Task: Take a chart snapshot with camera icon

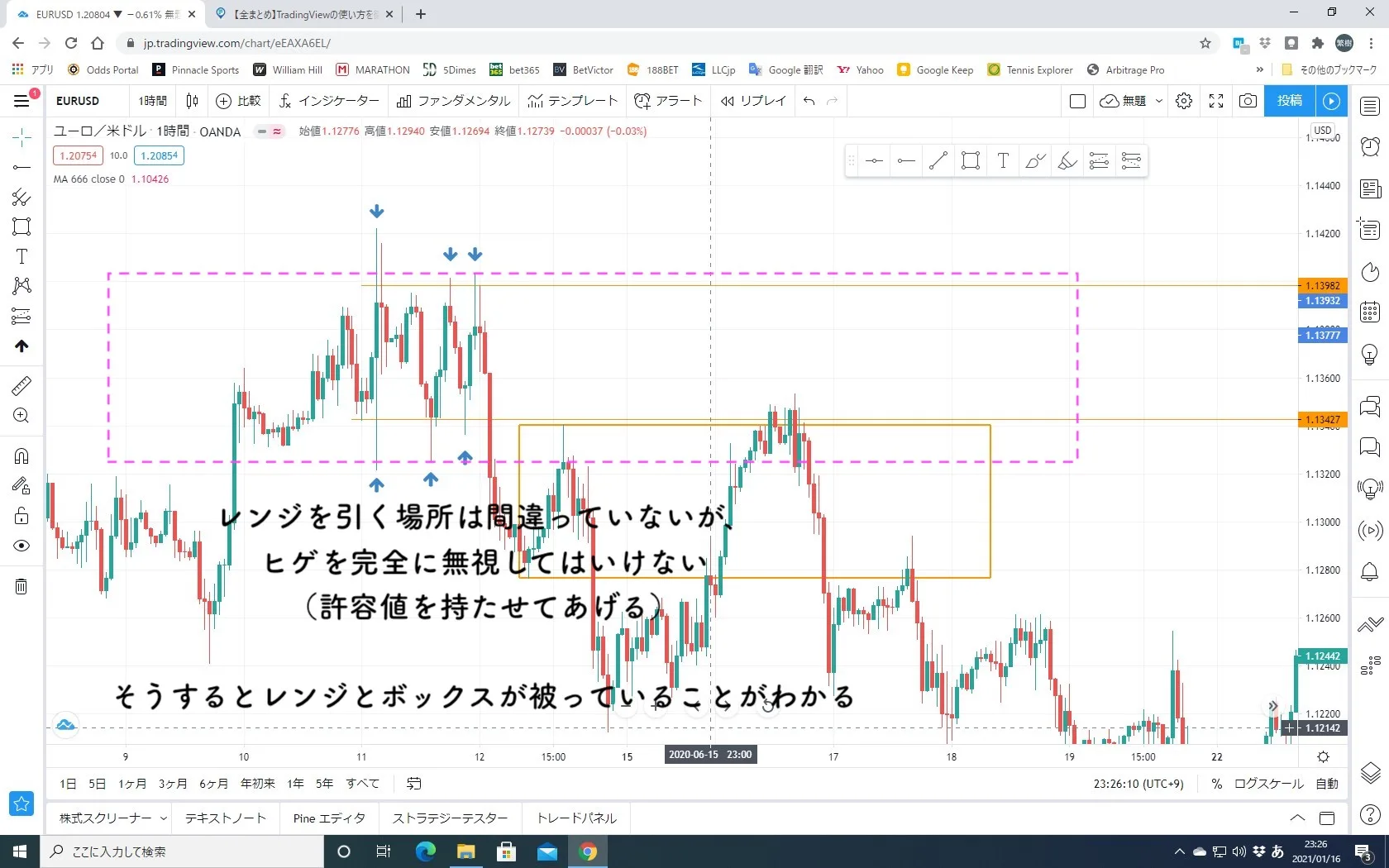Action: 1248,101
